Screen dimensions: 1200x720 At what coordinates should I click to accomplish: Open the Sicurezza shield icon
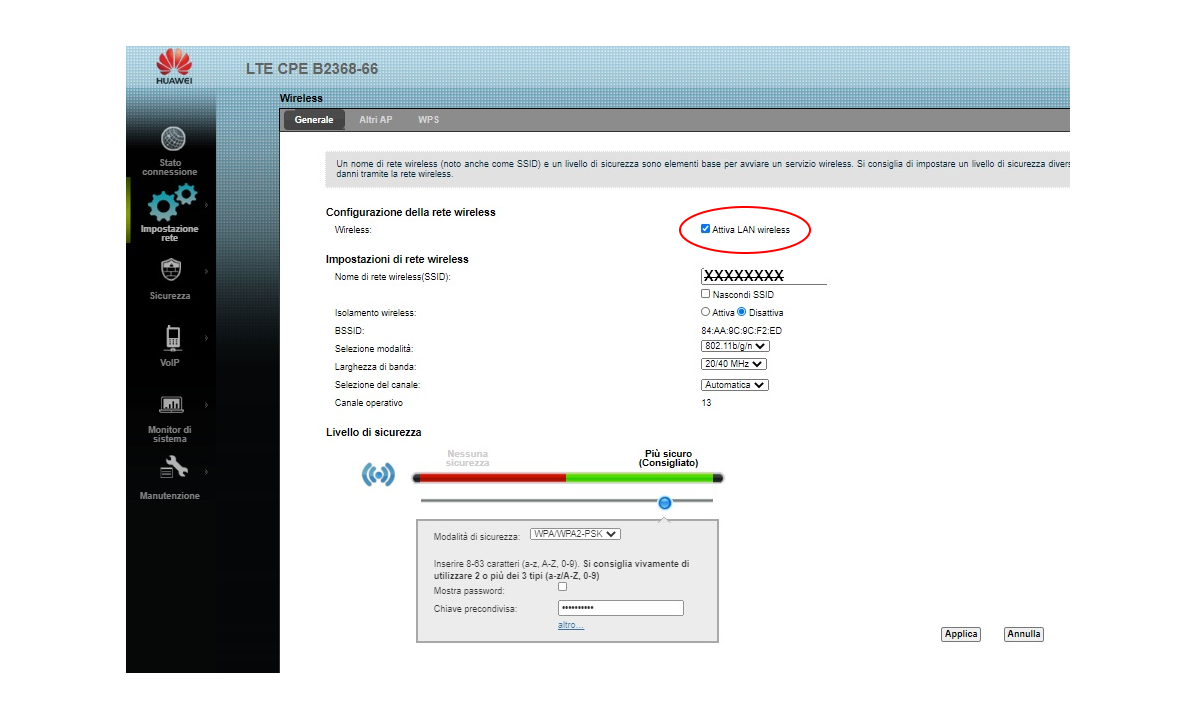pyautogui.click(x=171, y=269)
